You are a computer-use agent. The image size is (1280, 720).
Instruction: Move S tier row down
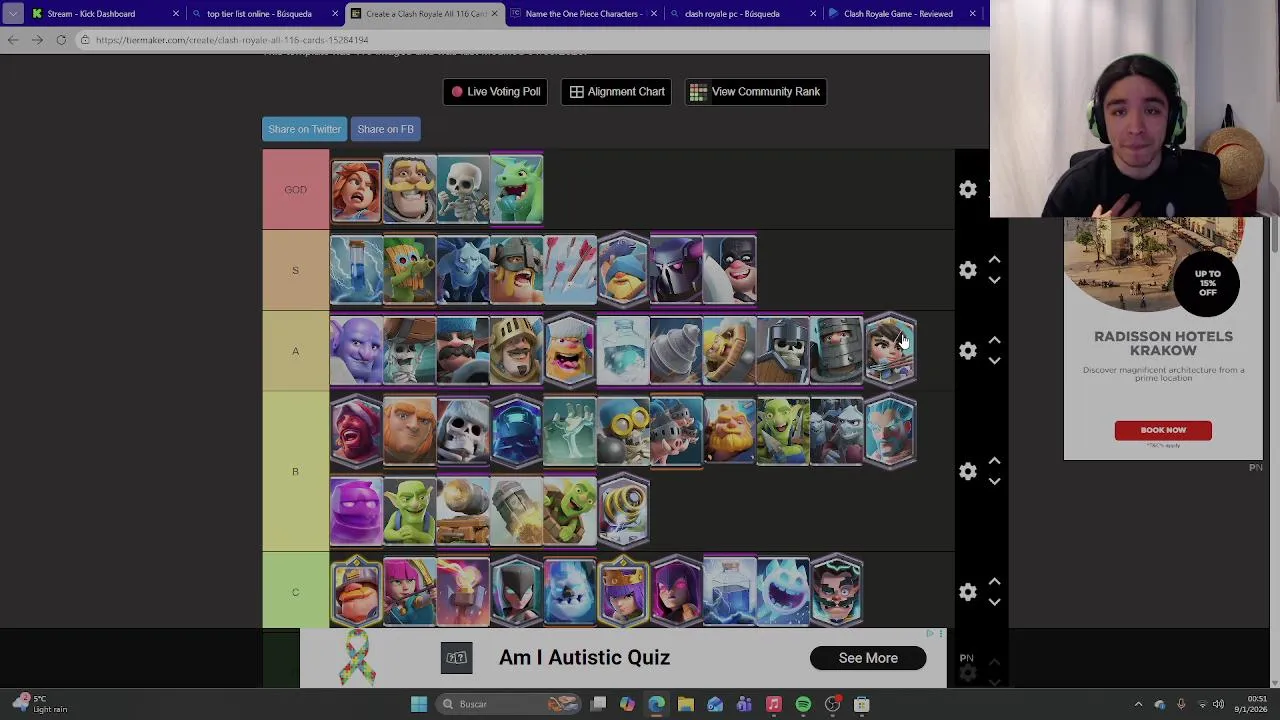pos(994,280)
